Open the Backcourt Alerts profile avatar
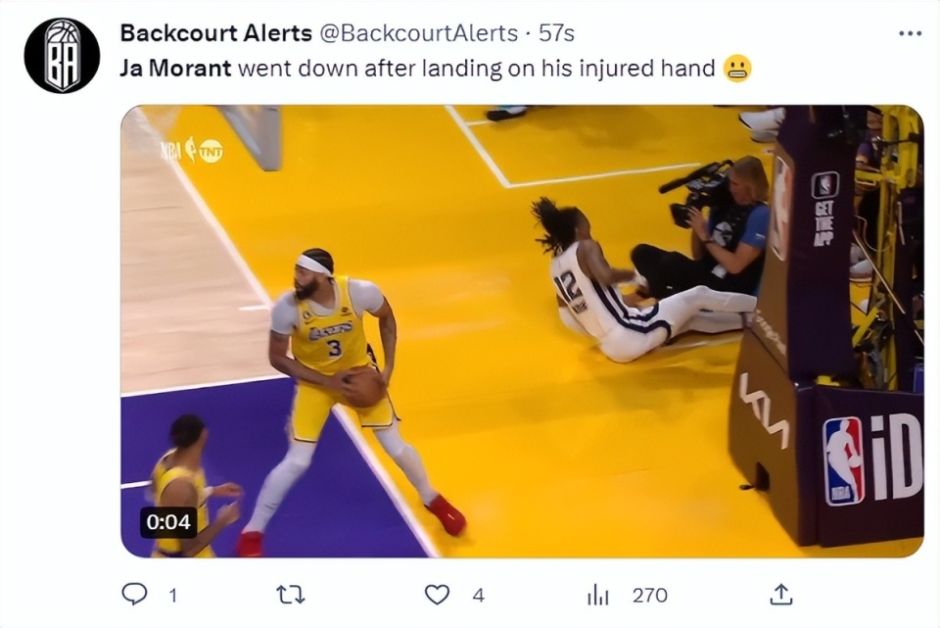The width and height of the screenshot is (940, 628). (62, 55)
